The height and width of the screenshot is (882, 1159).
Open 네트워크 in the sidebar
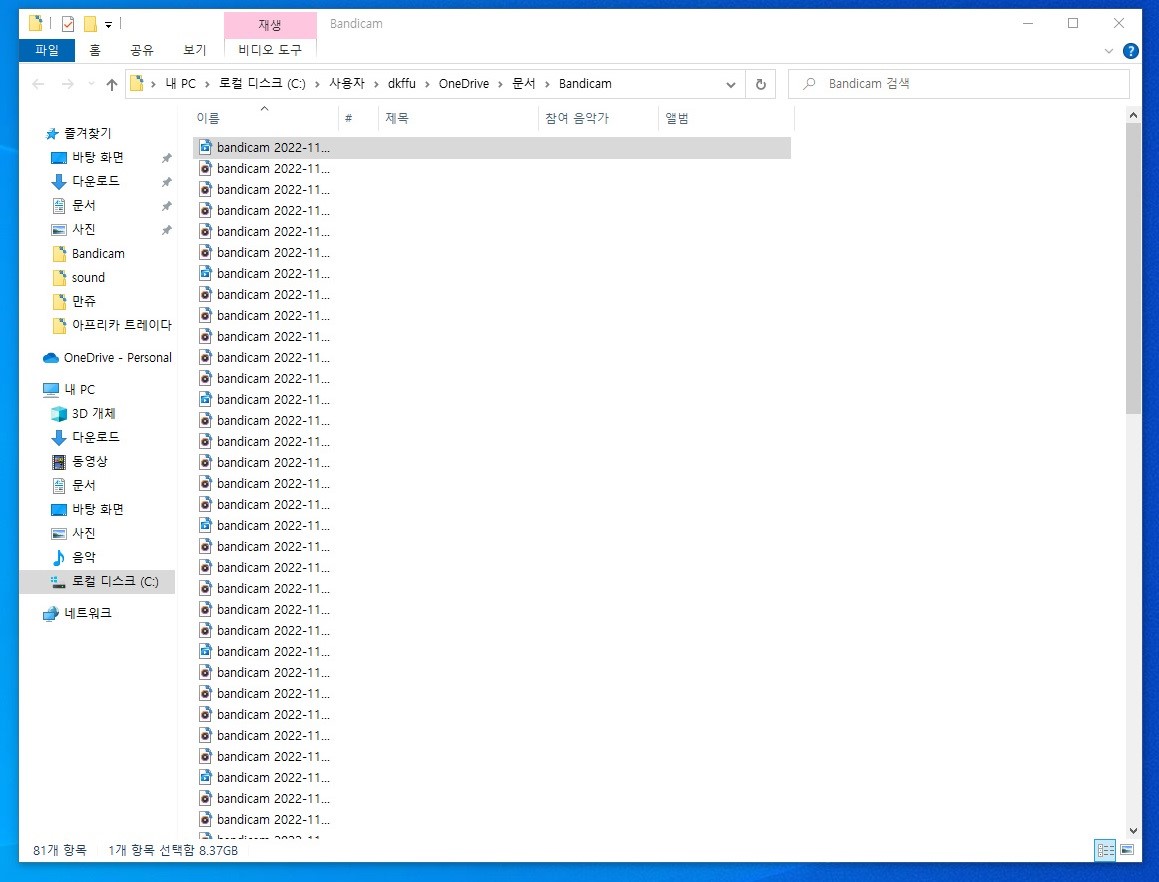77,613
